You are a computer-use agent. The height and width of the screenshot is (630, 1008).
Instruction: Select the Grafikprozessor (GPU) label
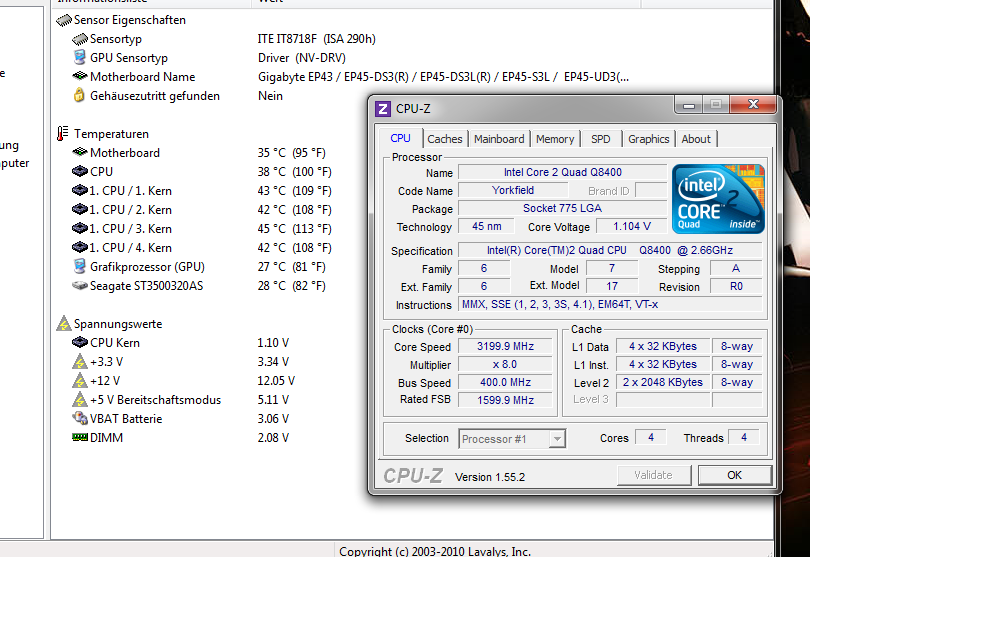147,266
